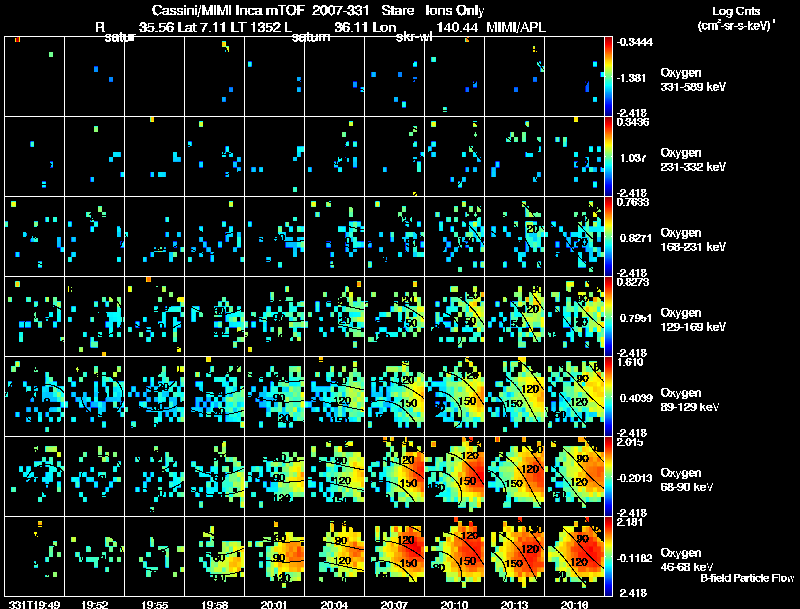Select the 68-90 keV panel at 20:13
800x609 pixels.
click(x=514, y=476)
